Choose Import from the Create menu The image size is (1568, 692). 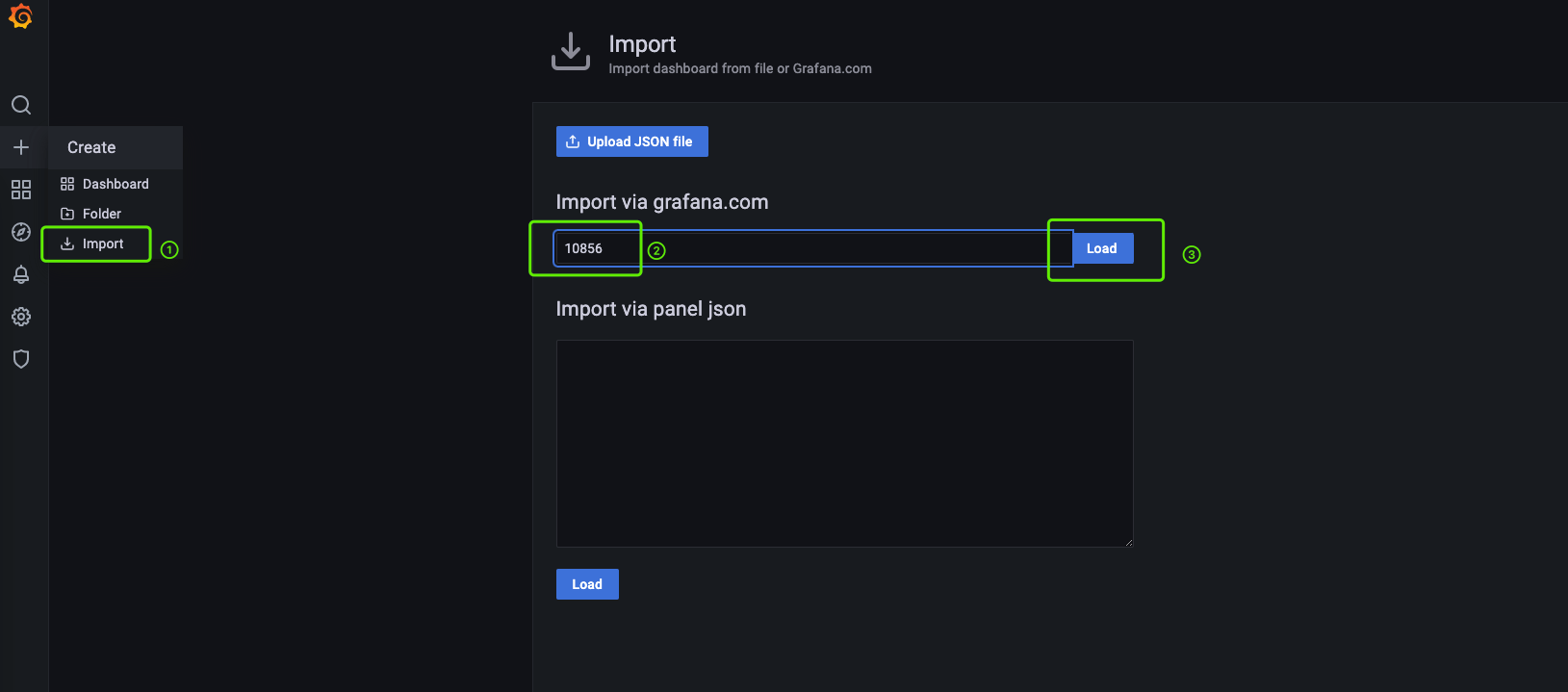click(102, 243)
